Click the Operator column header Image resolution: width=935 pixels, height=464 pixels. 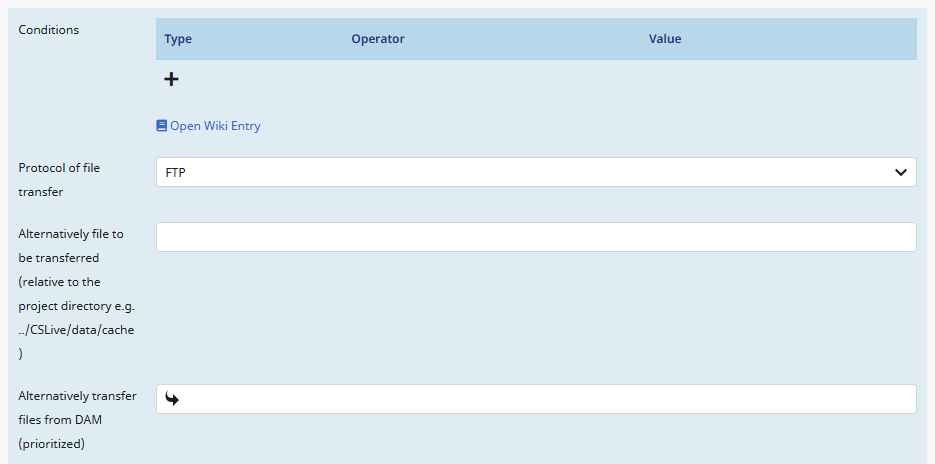point(377,39)
